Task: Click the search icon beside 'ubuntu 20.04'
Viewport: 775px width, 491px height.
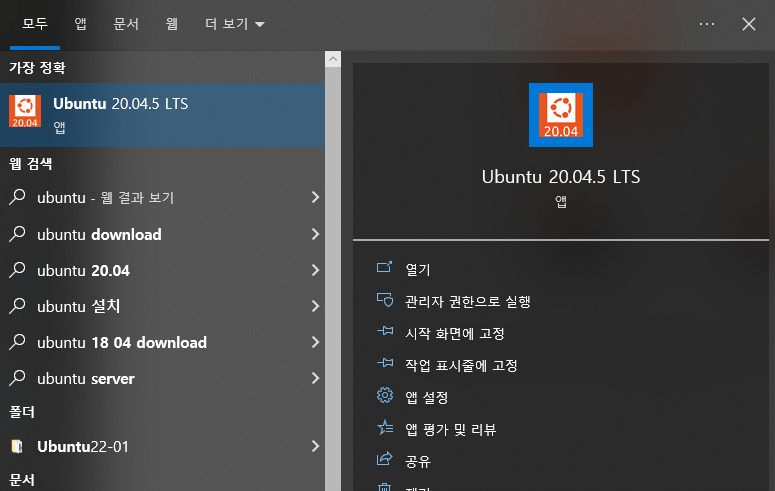Action: point(17,269)
